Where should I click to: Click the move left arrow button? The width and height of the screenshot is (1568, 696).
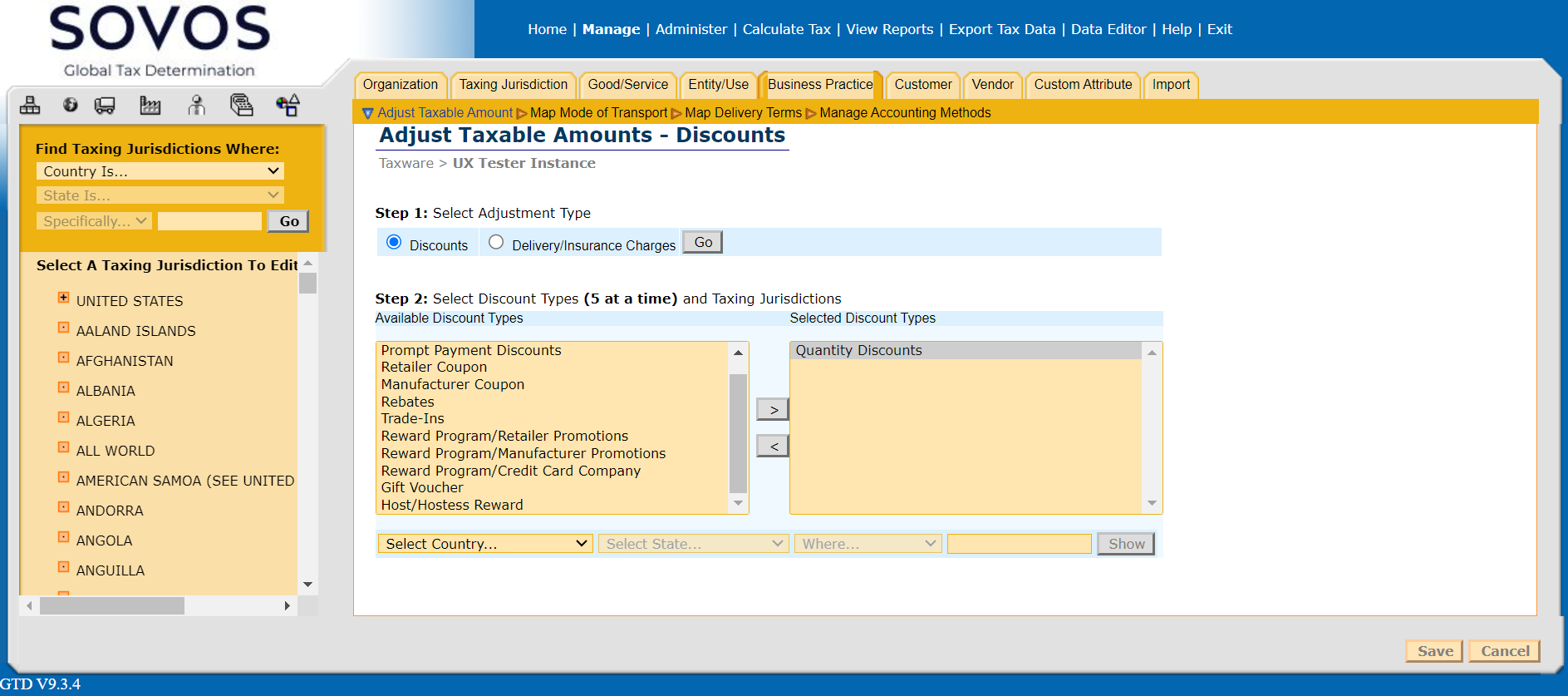[x=773, y=447]
